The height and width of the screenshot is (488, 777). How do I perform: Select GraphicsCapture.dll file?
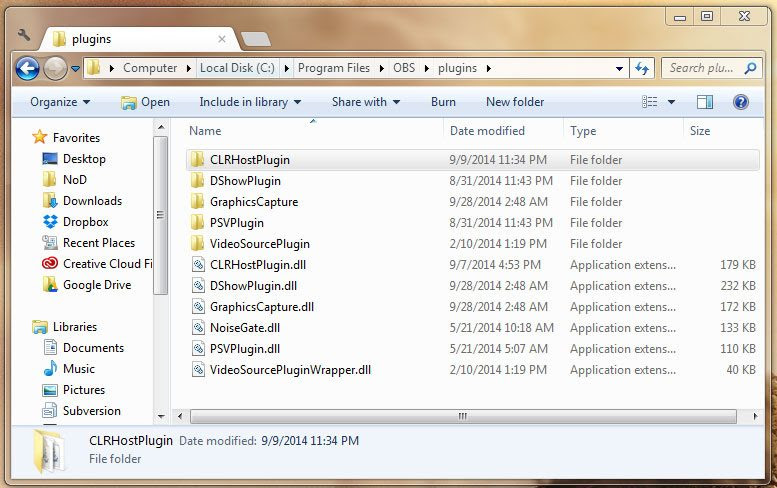tap(262, 307)
